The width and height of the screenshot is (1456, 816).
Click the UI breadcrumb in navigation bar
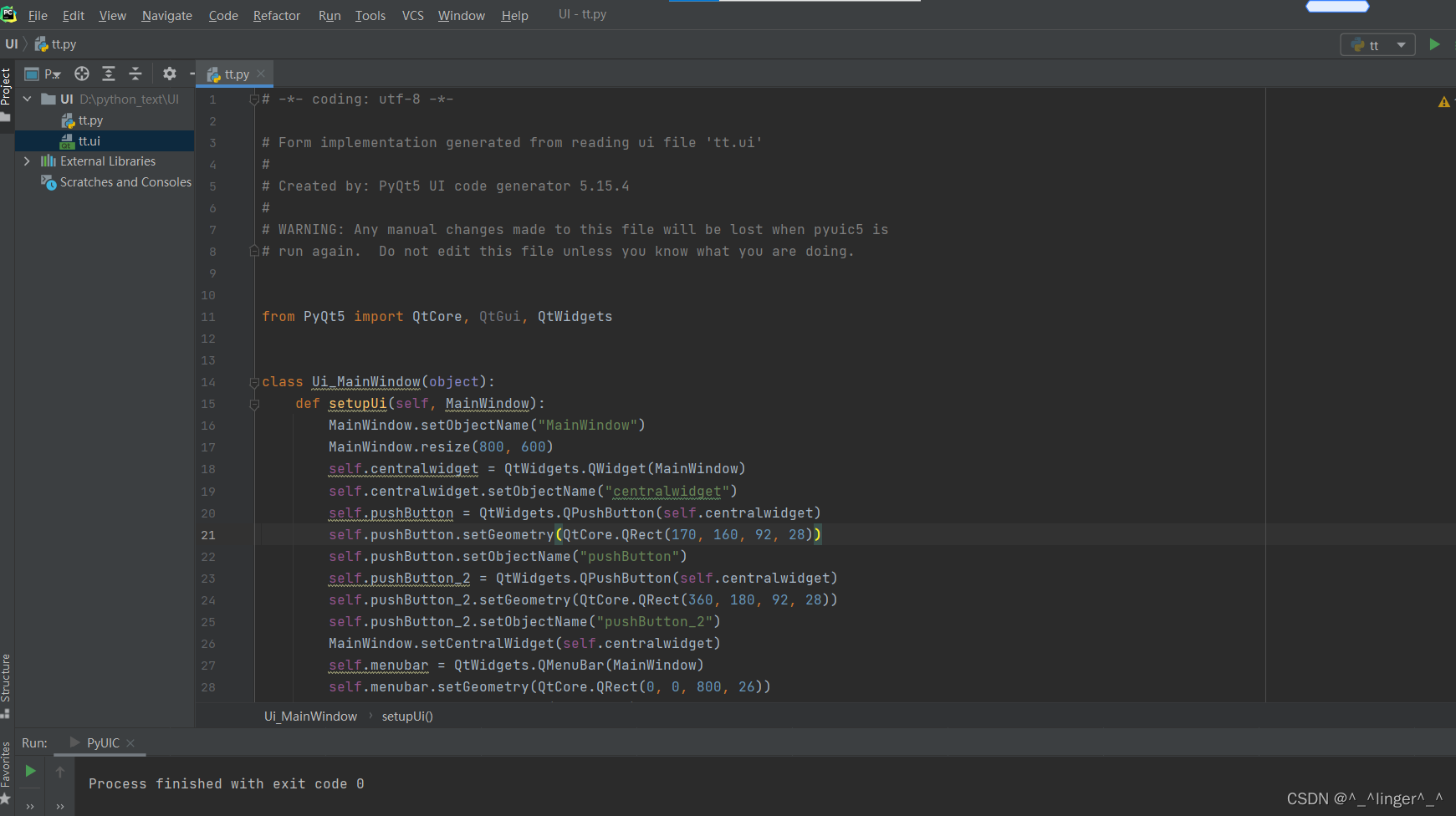coord(12,44)
